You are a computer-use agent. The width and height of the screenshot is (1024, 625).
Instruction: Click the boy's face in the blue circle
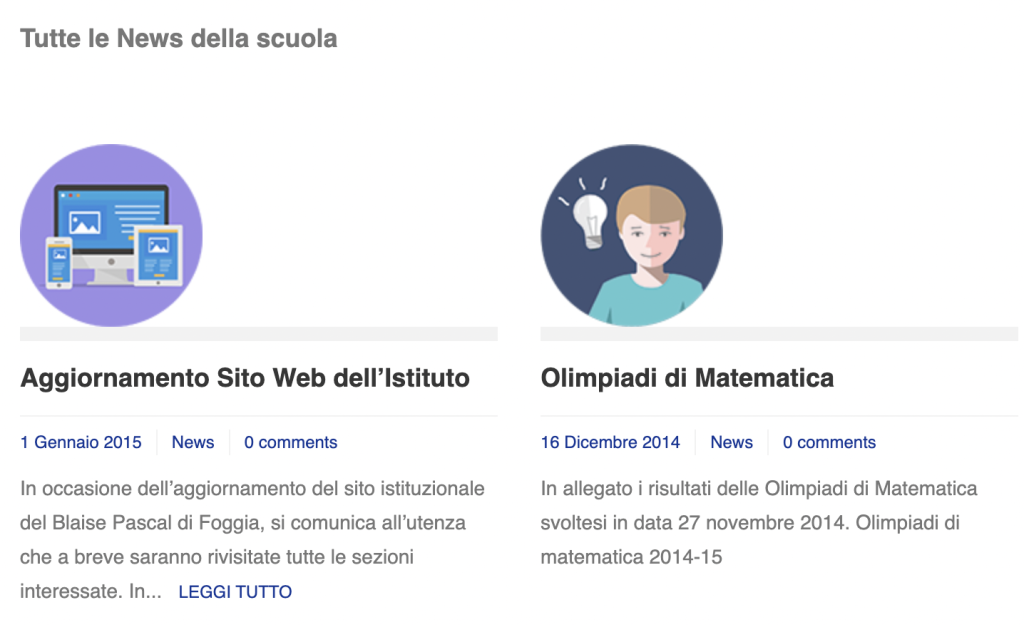[648, 240]
